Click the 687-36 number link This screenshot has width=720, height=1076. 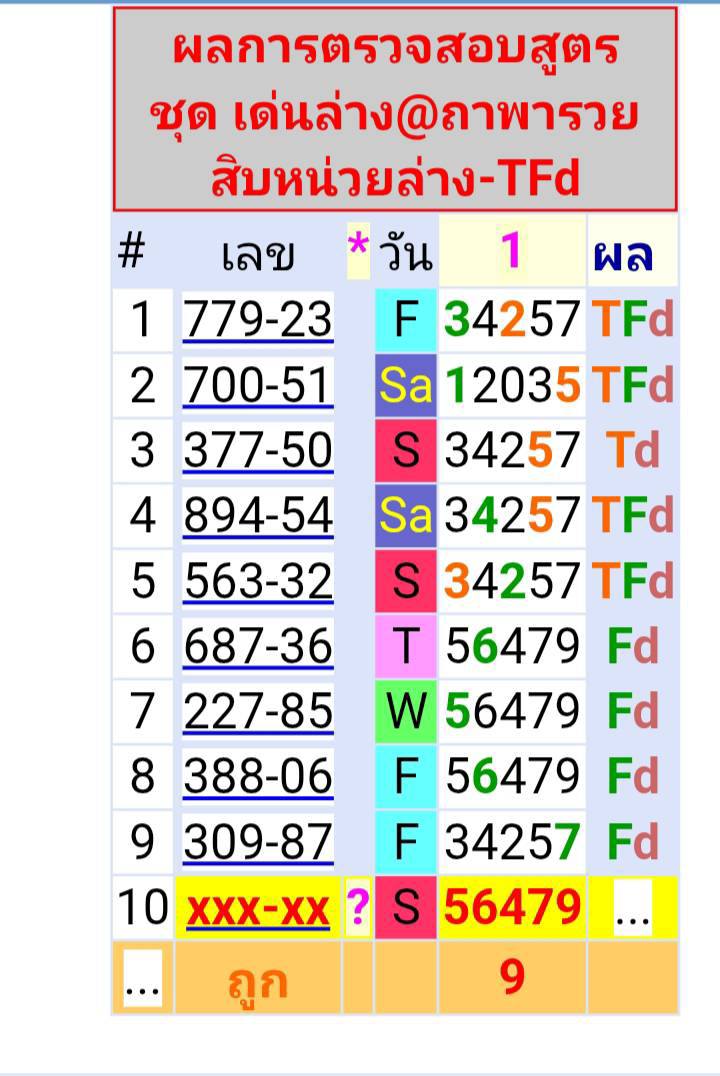tap(258, 646)
